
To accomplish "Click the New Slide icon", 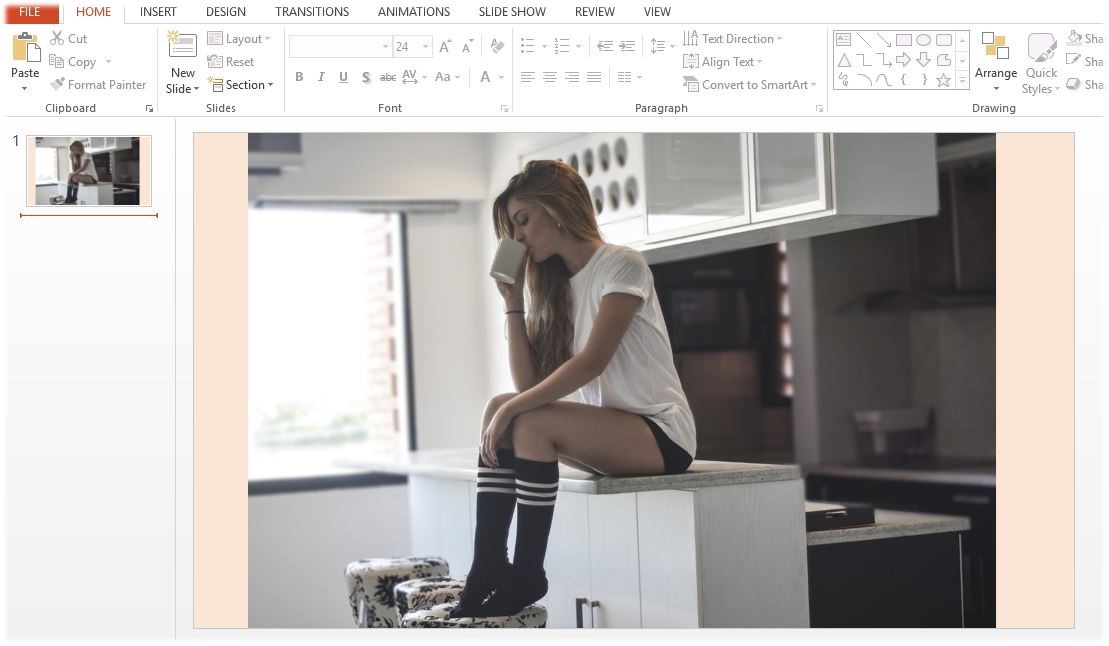I will click(182, 45).
